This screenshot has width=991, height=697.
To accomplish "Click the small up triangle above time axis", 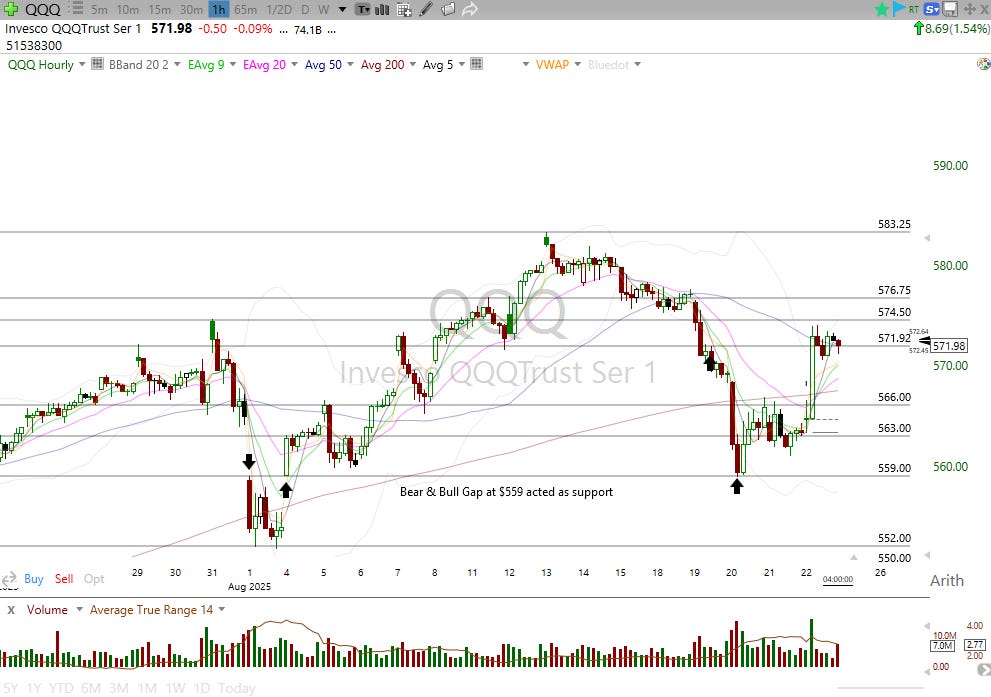I will [x=854, y=557].
